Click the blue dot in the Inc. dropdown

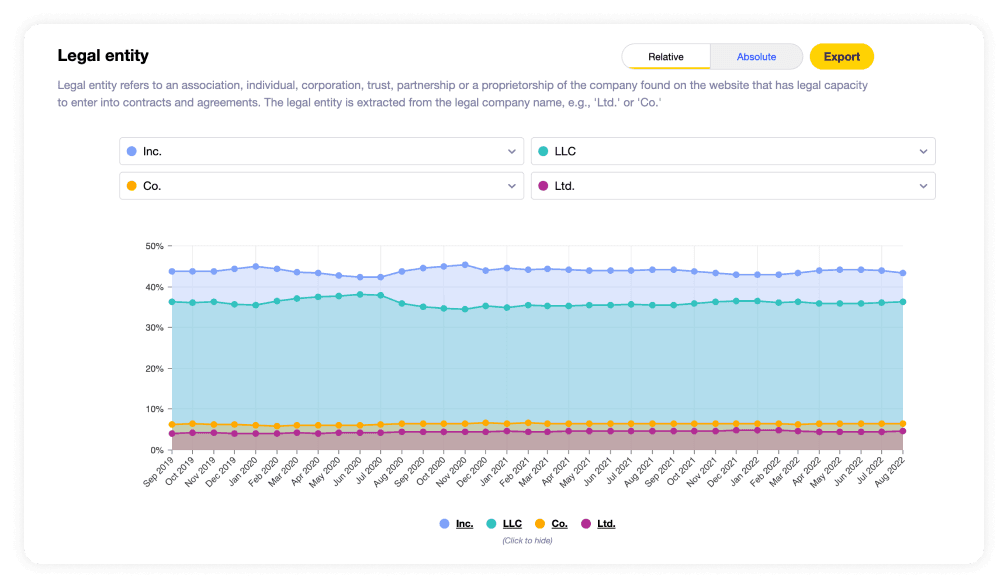[x=132, y=151]
